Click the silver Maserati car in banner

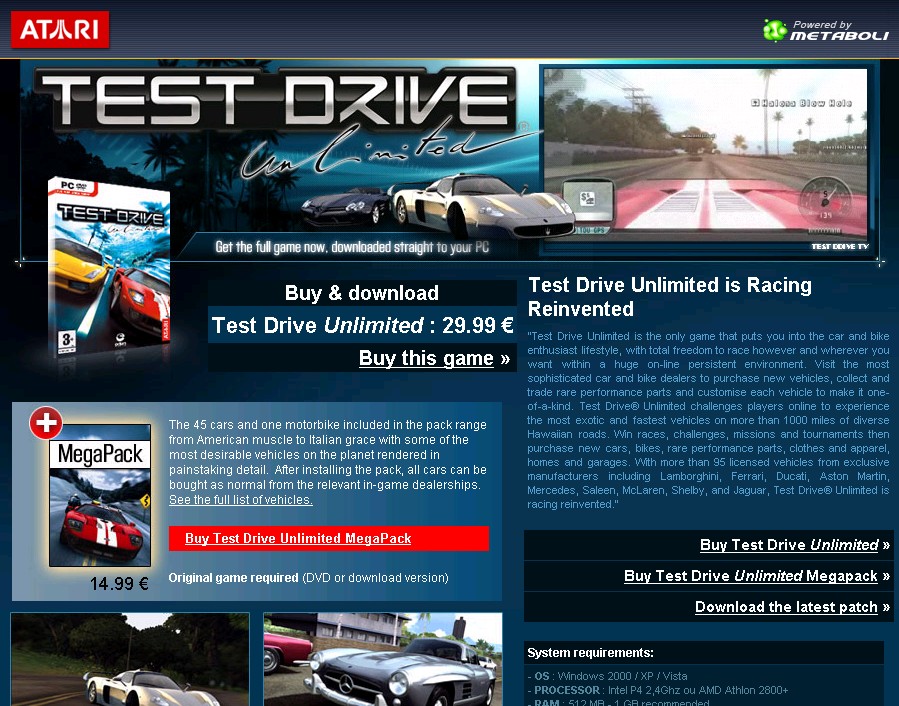point(483,205)
